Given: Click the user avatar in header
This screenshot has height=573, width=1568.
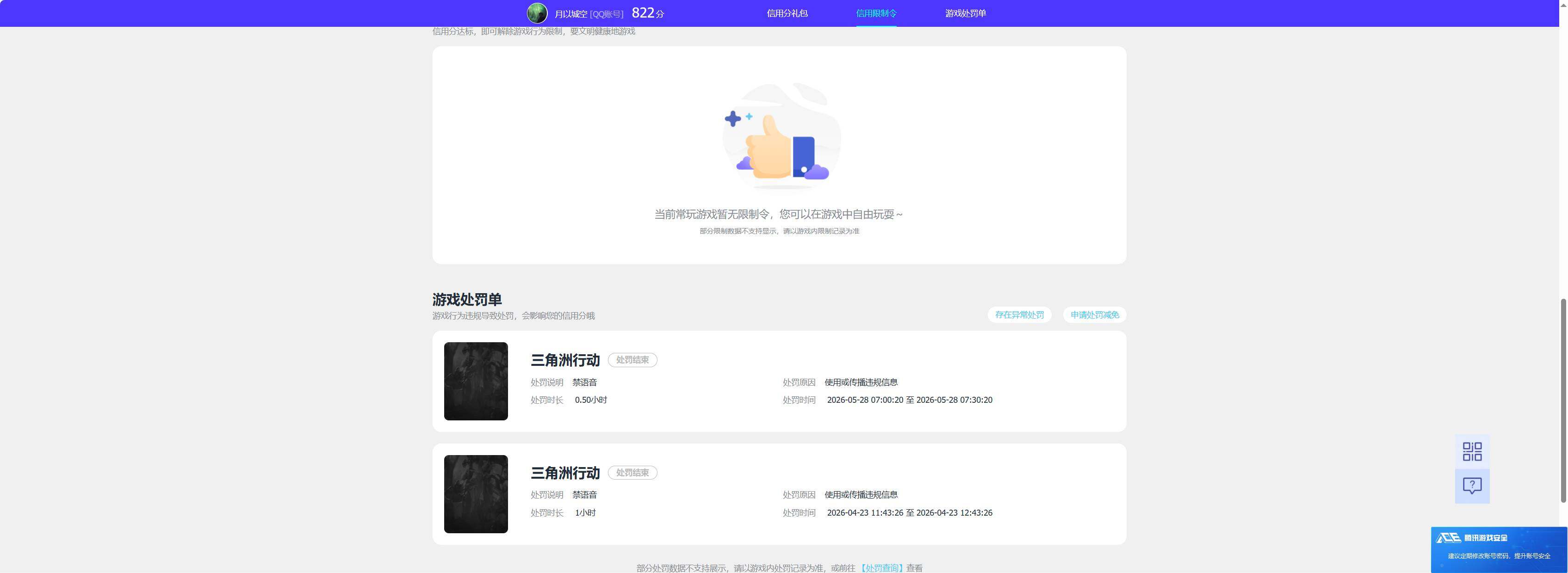Looking at the screenshot, I should (x=537, y=13).
